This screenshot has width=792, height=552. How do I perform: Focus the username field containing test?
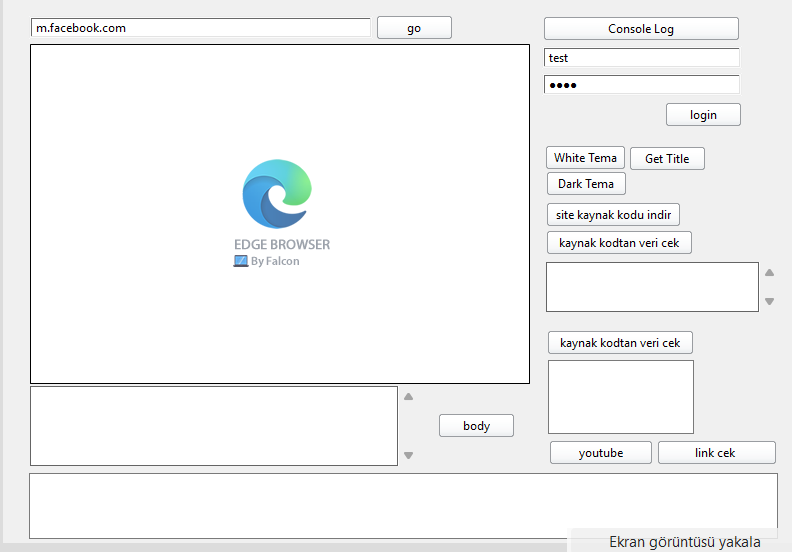click(x=641, y=58)
